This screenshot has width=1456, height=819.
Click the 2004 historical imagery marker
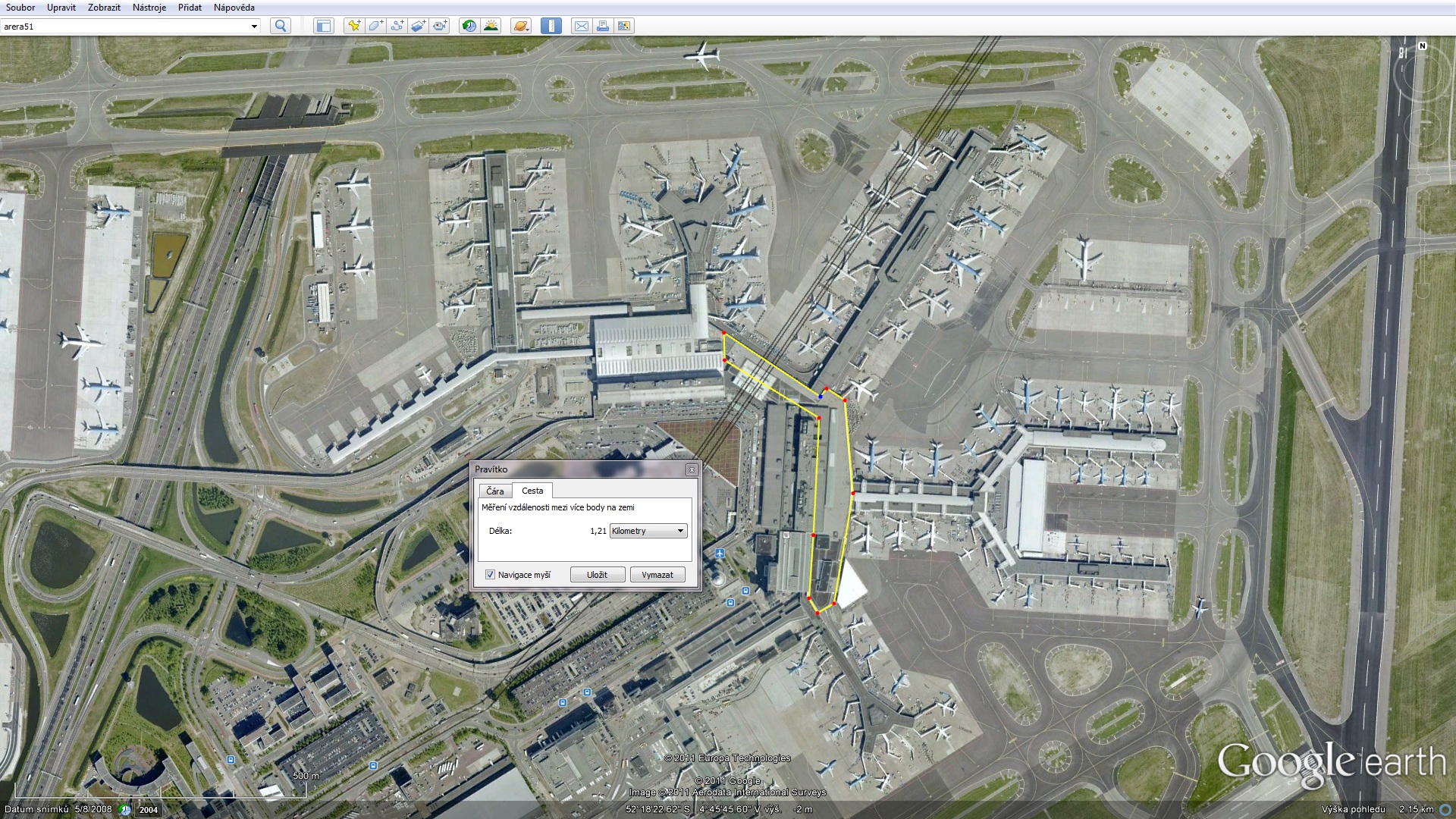[149, 810]
